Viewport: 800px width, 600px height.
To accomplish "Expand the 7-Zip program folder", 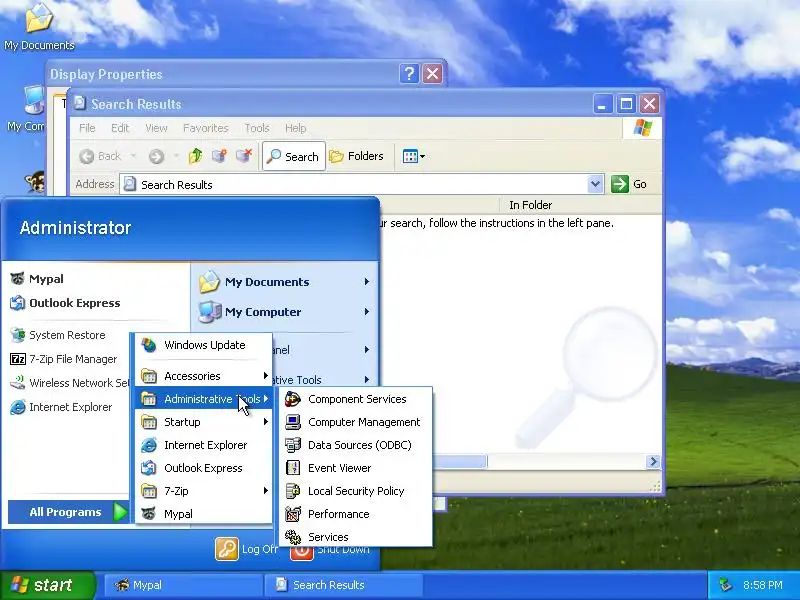I will 204,491.
